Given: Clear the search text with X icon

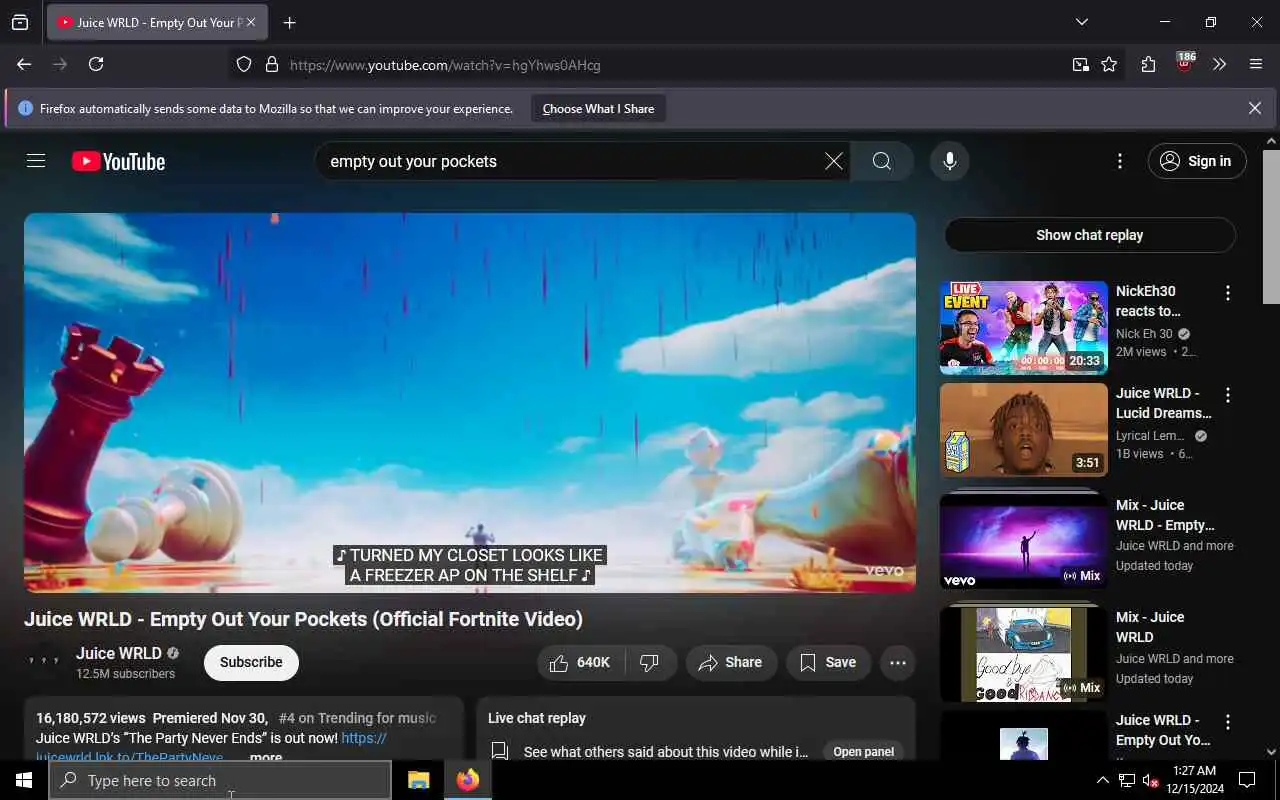Looking at the screenshot, I should [x=833, y=161].
